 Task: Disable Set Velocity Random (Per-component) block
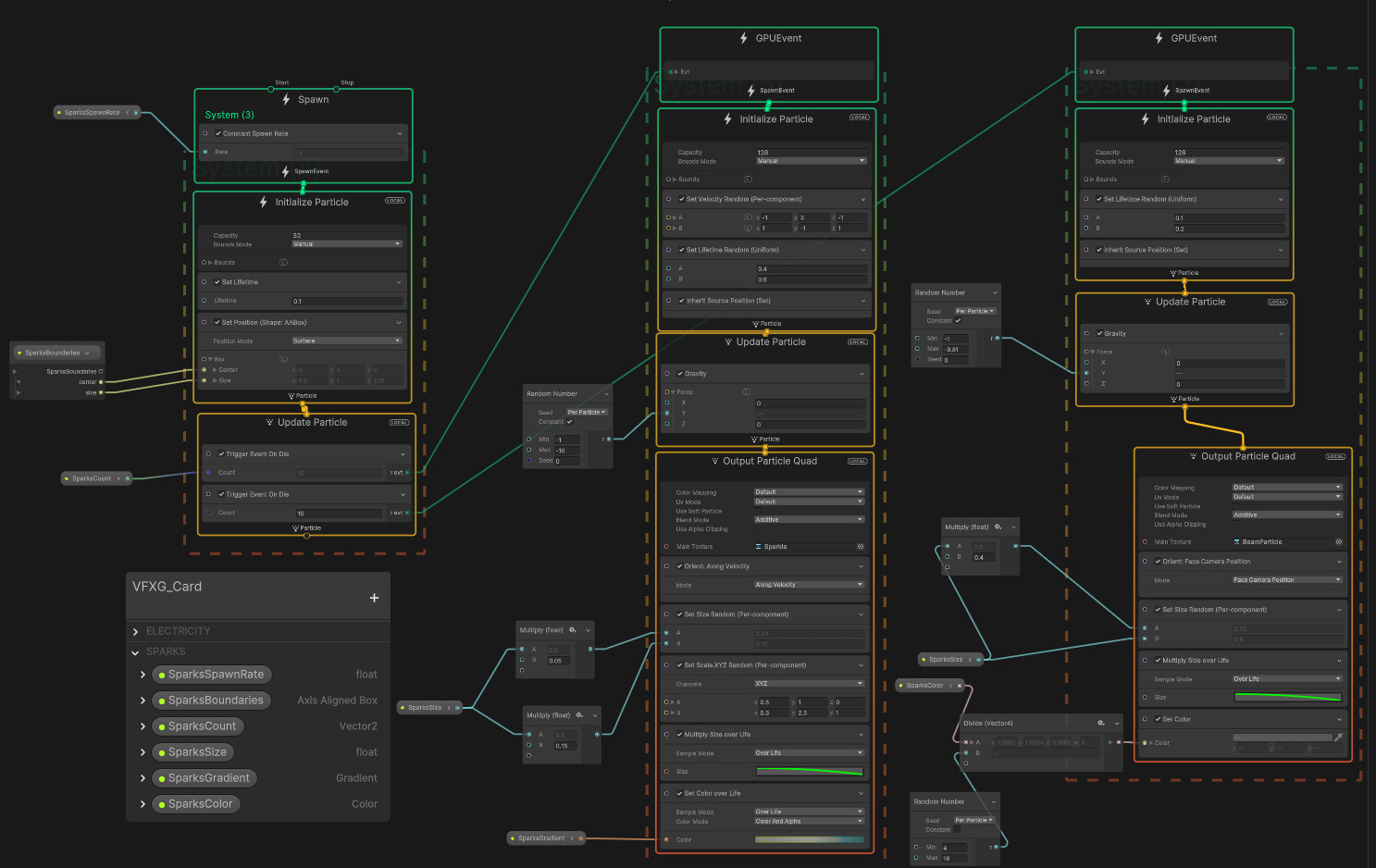pos(682,199)
